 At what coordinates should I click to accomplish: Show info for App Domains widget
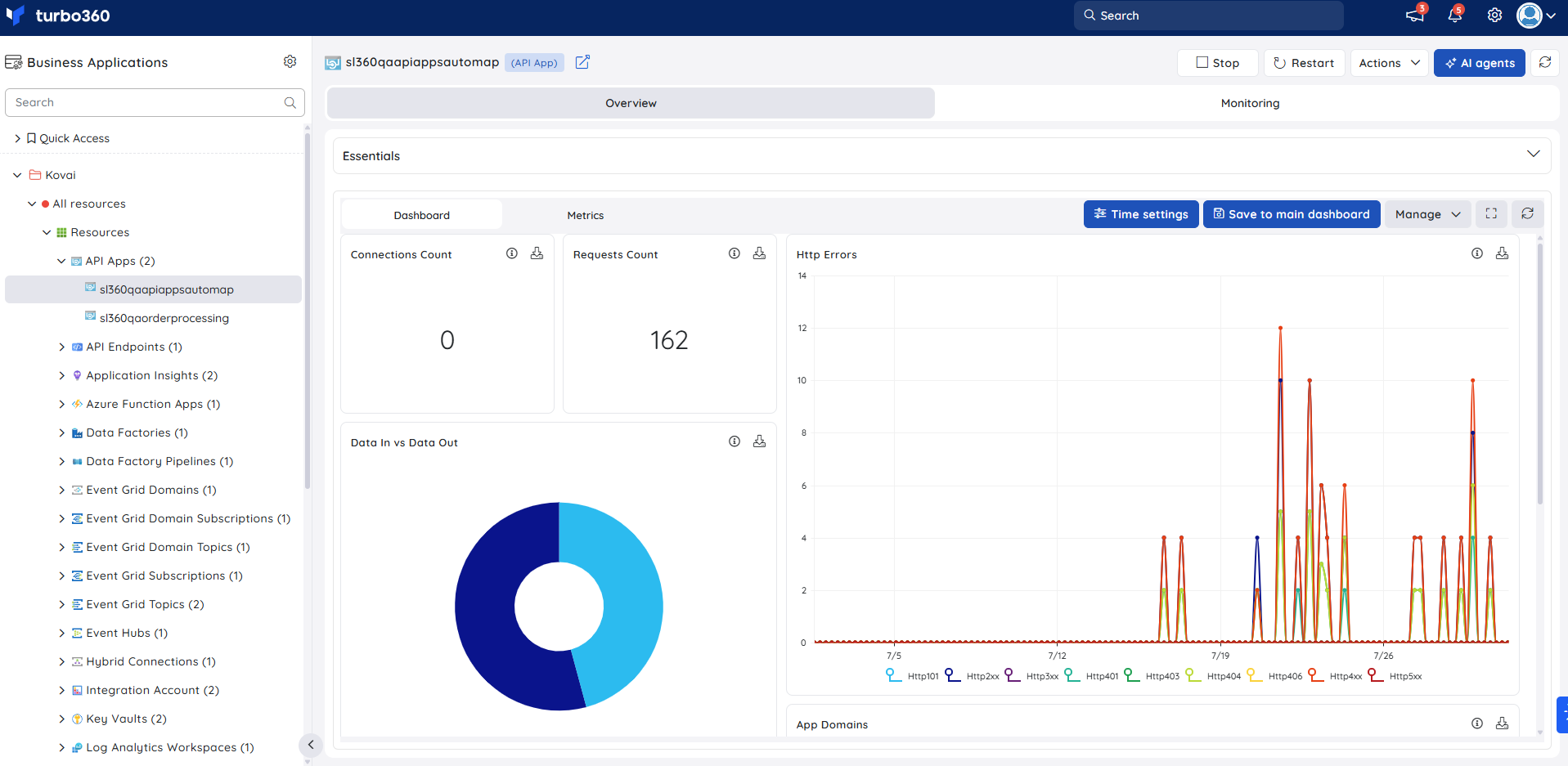point(1477,723)
